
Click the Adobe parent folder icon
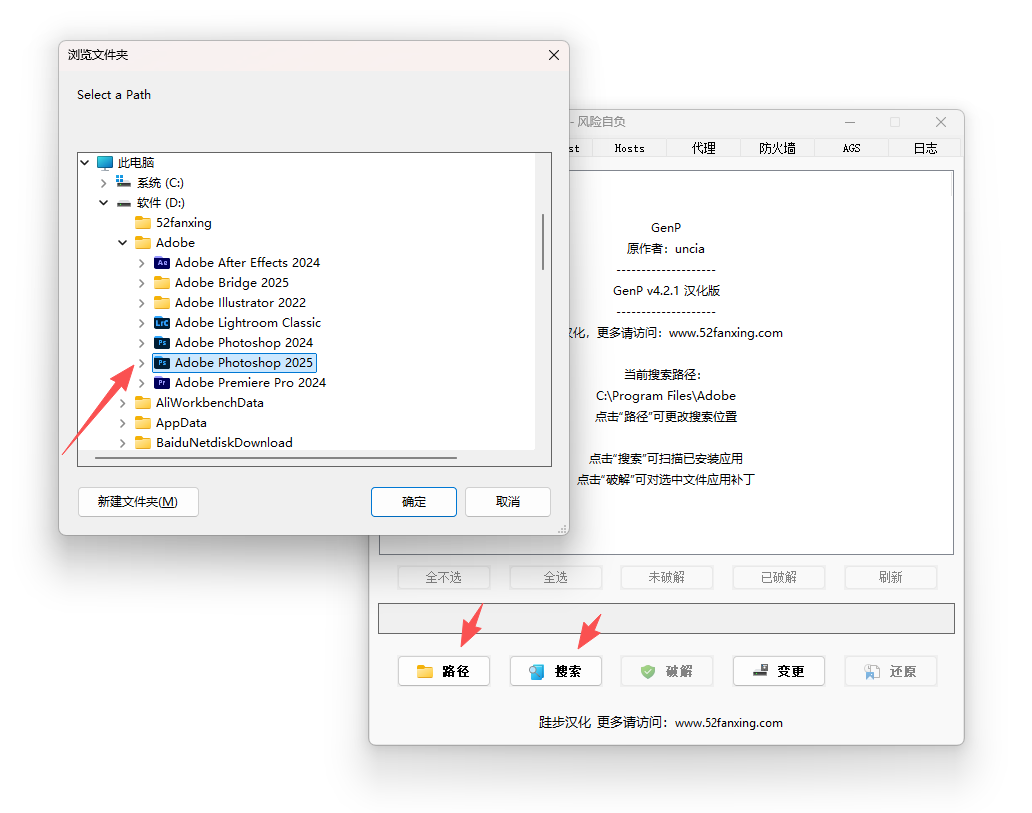143,243
